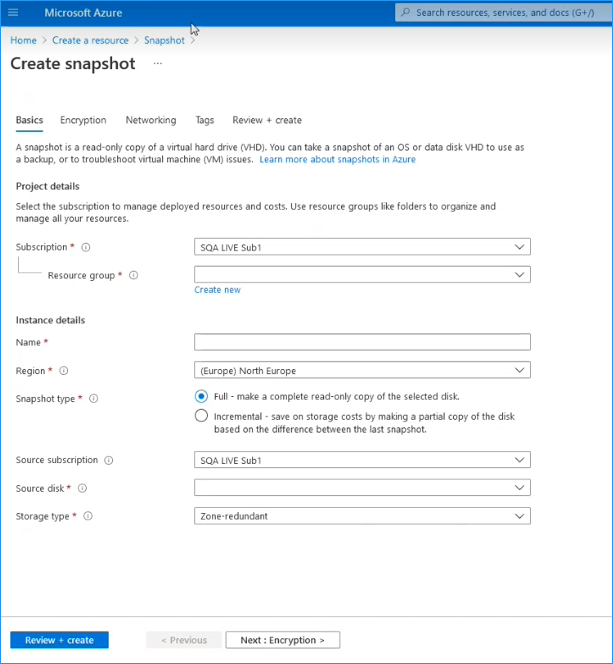Click the Next : Encryption button
The image size is (613, 664).
click(282, 640)
